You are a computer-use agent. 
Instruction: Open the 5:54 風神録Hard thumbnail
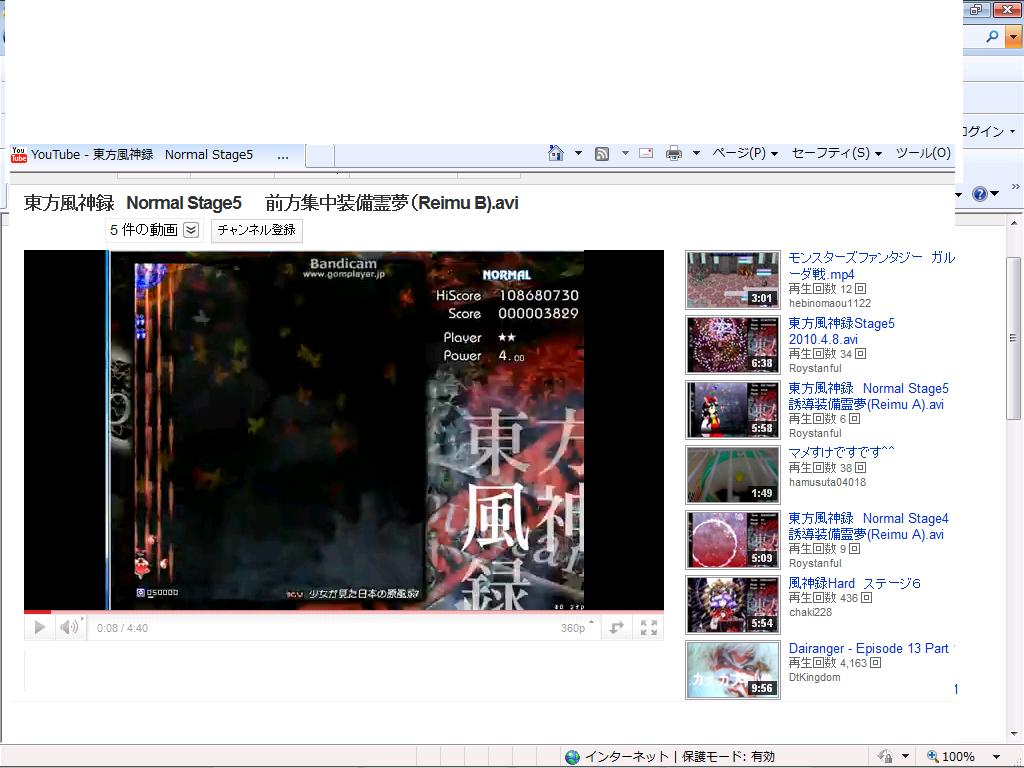tap(733, 605)
